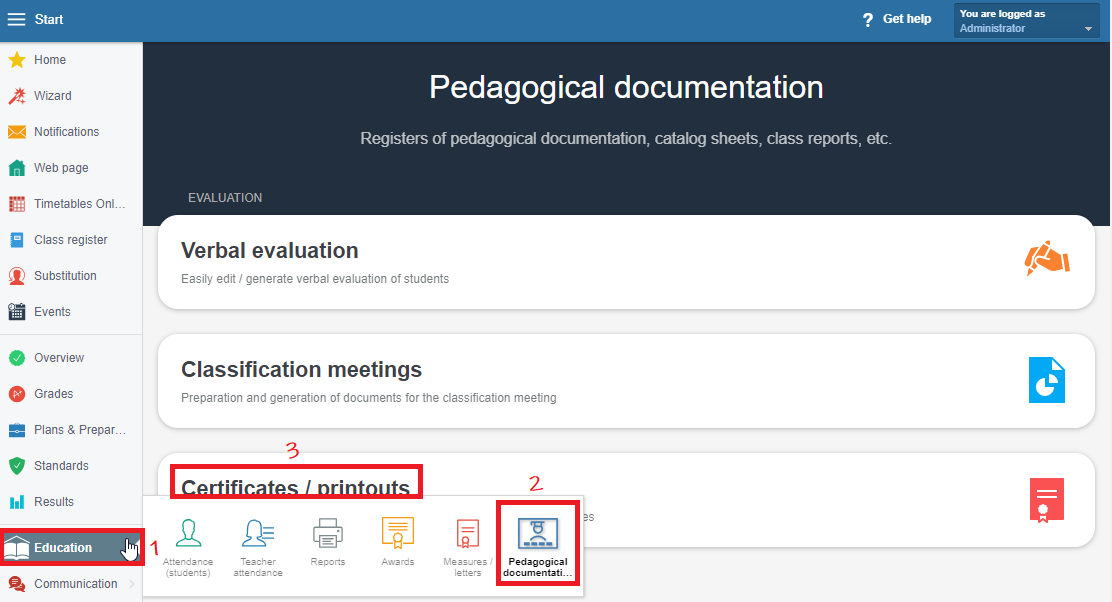
Task: Select Class register in the sidebar
Action: coord(71,240)
